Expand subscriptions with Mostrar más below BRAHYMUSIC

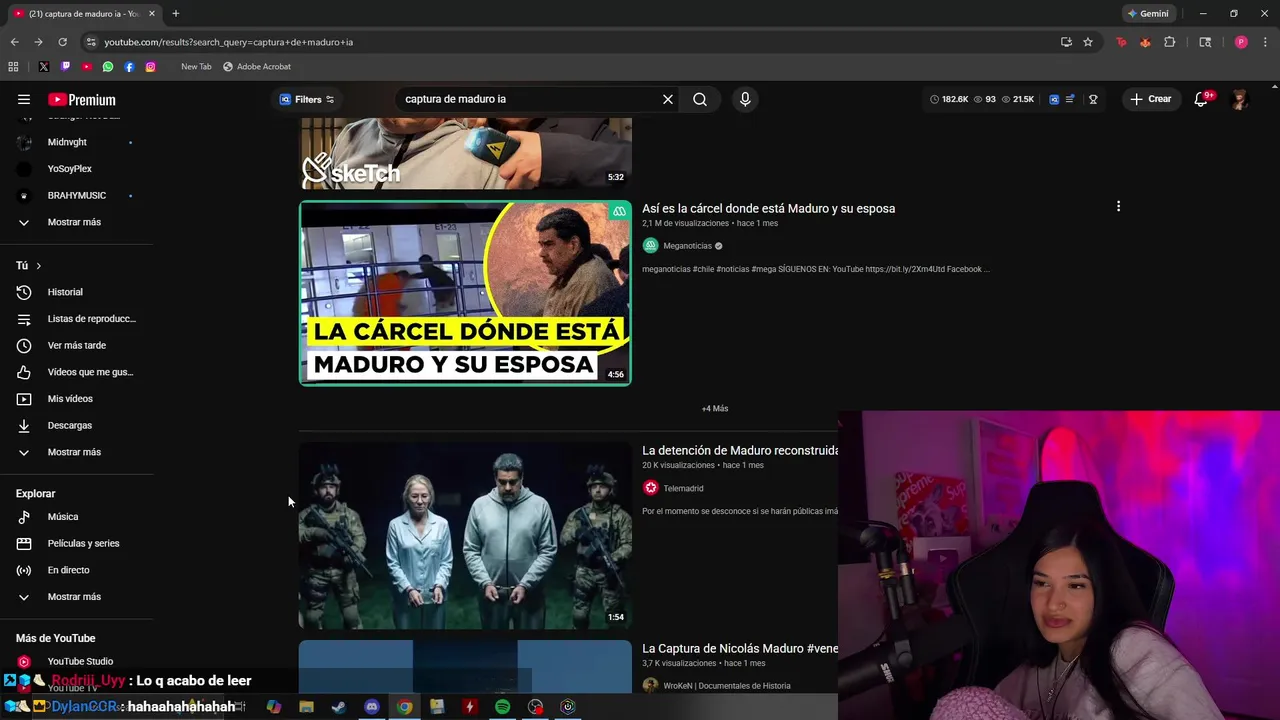pyautogui.click(x=75, y=222)
